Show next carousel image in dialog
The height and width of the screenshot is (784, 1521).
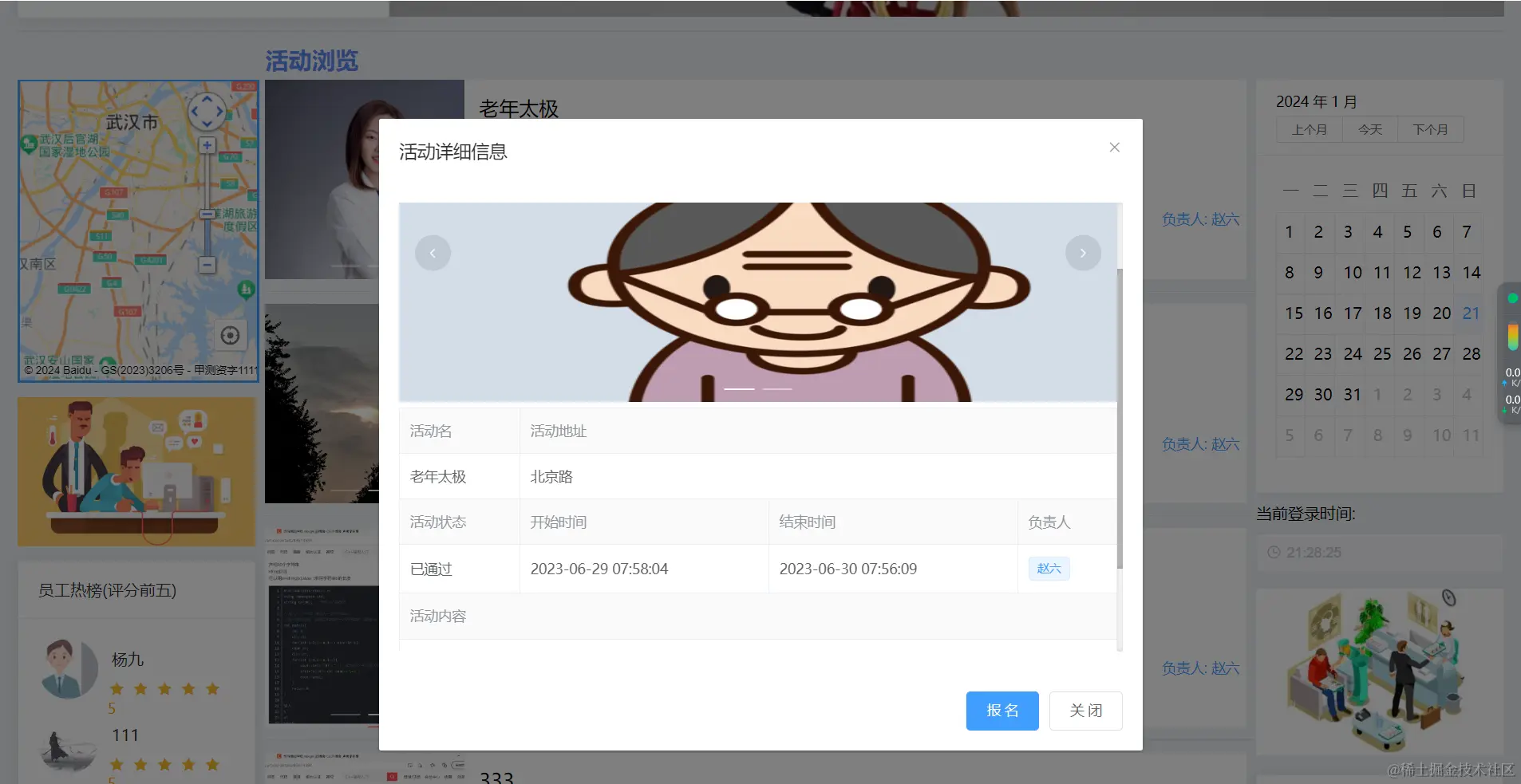[x=1083, y=253]
